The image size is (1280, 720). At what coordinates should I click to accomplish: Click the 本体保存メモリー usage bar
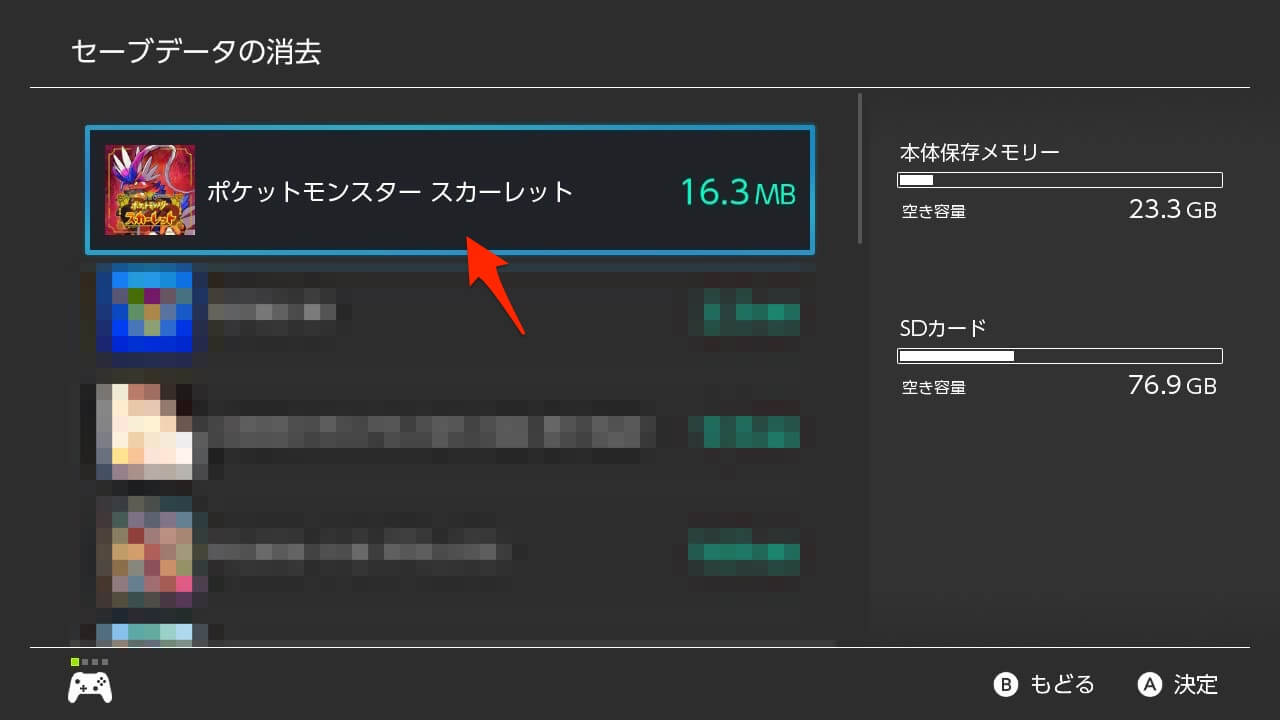click(1060, 180)
